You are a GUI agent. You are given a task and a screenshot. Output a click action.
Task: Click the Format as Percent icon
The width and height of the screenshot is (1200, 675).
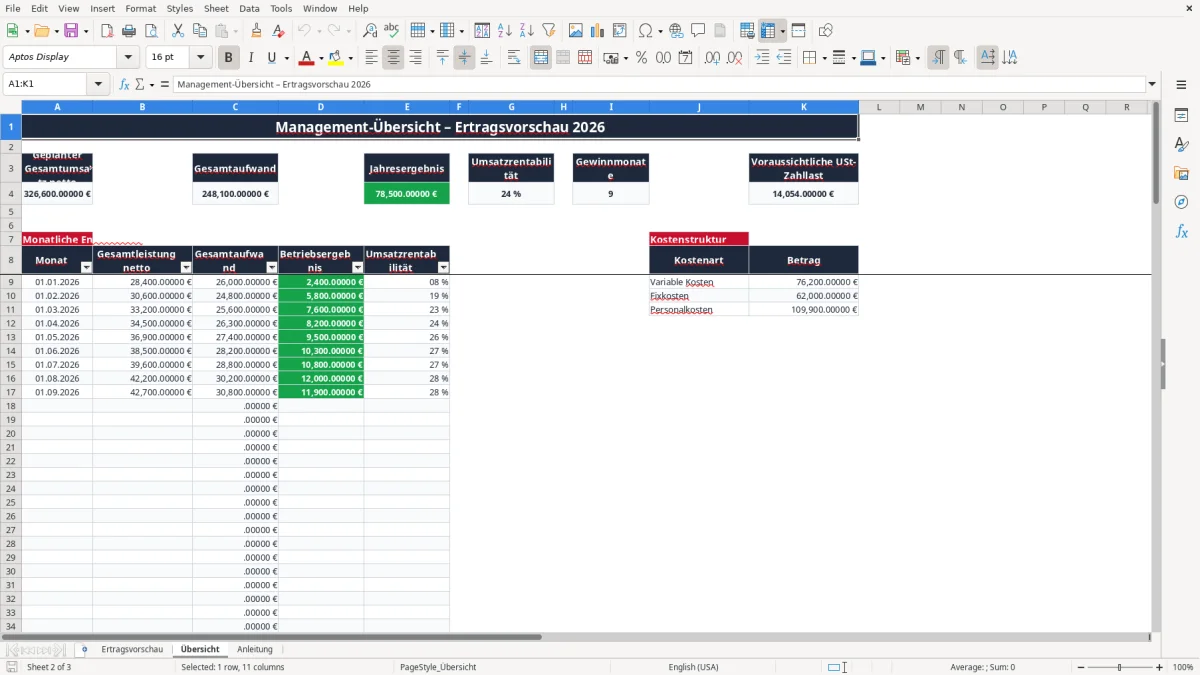pyautogui.click(x=642, y=58)
